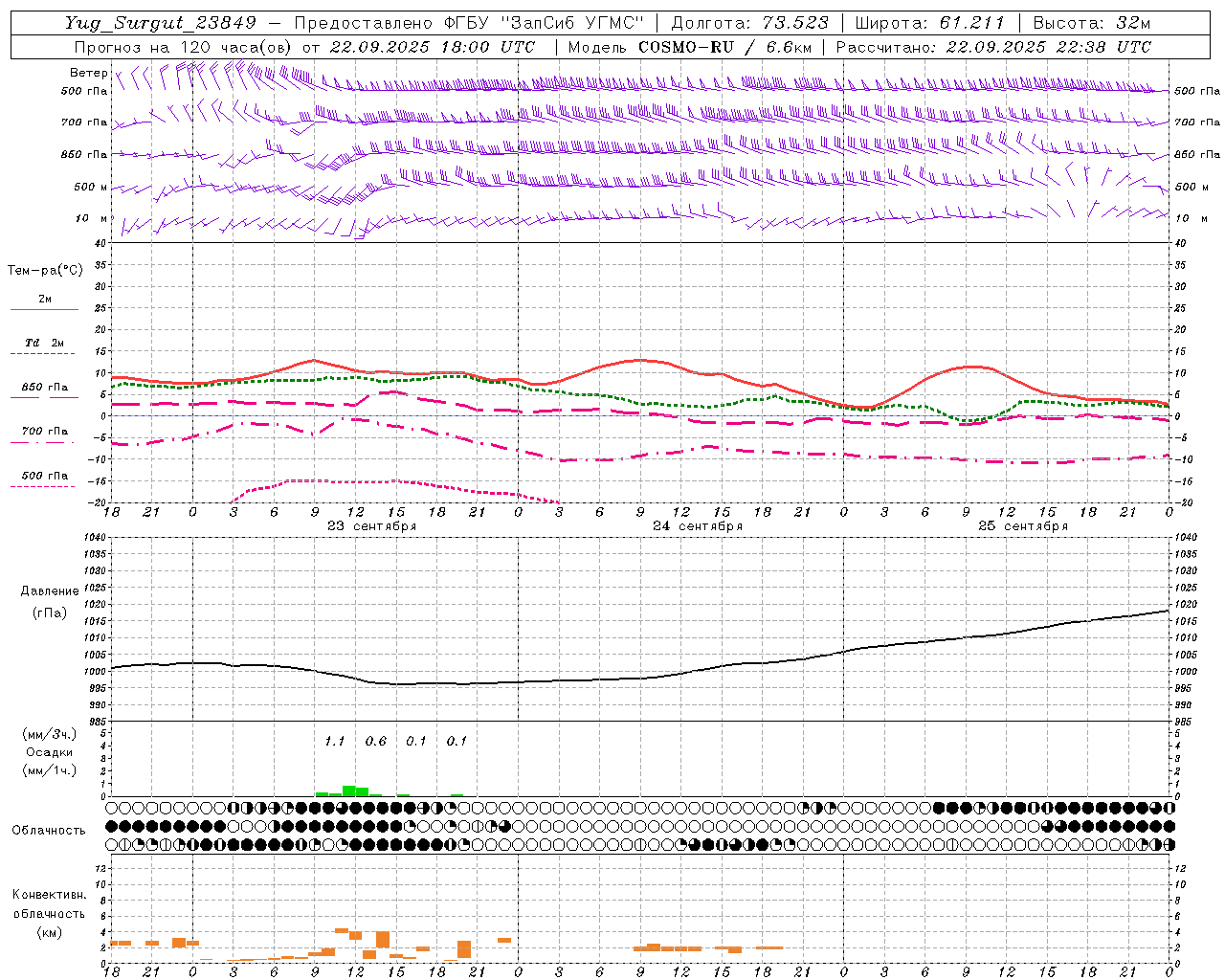Viewport: 1225px width, 980px height.
Task: Select the Тем-ра(°C) axis title
Action: [x=45, y=271]
